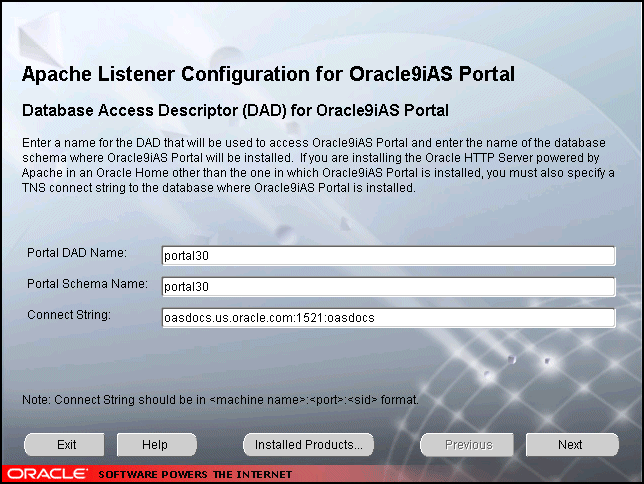Click the DAD description paragraph
This screenshot has height=484, width=644.
pos(318,165)
